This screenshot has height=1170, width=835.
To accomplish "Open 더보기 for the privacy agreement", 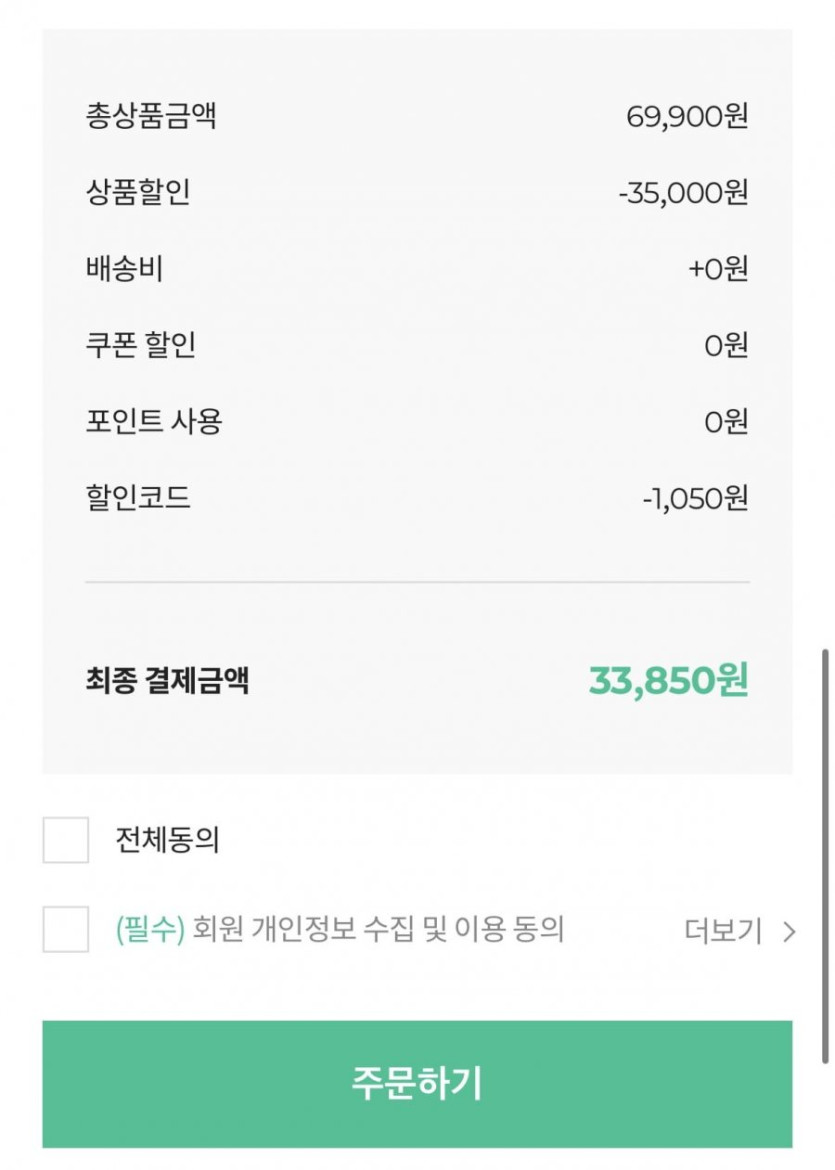I will [x=723, y=931].
